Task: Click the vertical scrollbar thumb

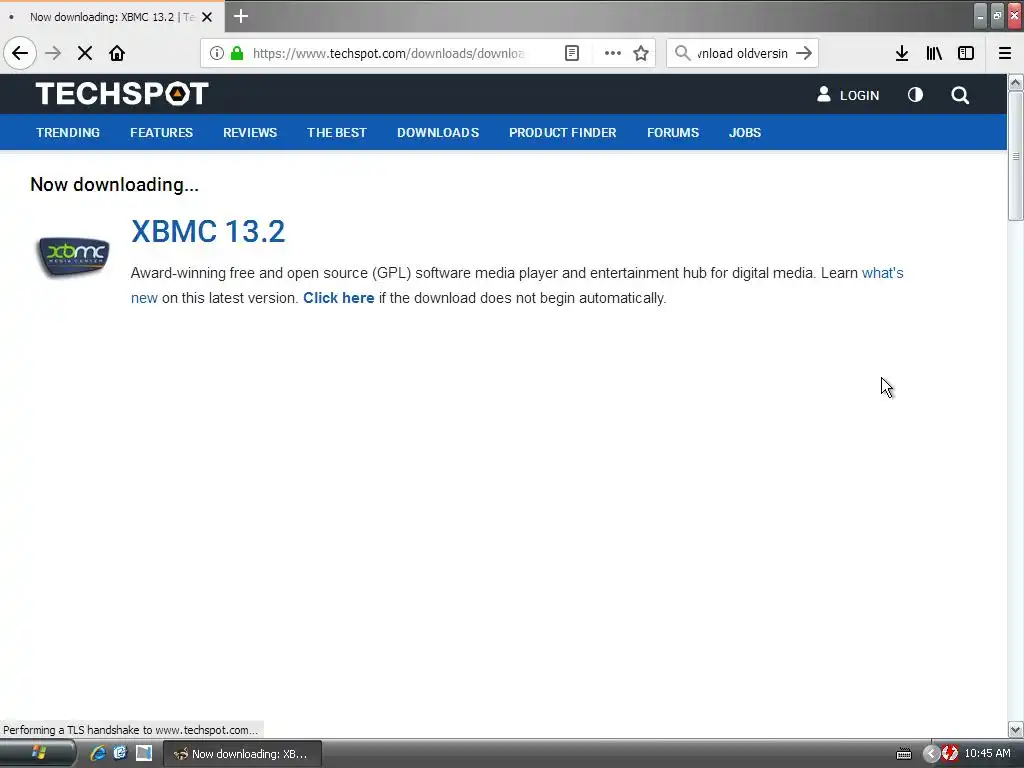Action: [1016, 156]
